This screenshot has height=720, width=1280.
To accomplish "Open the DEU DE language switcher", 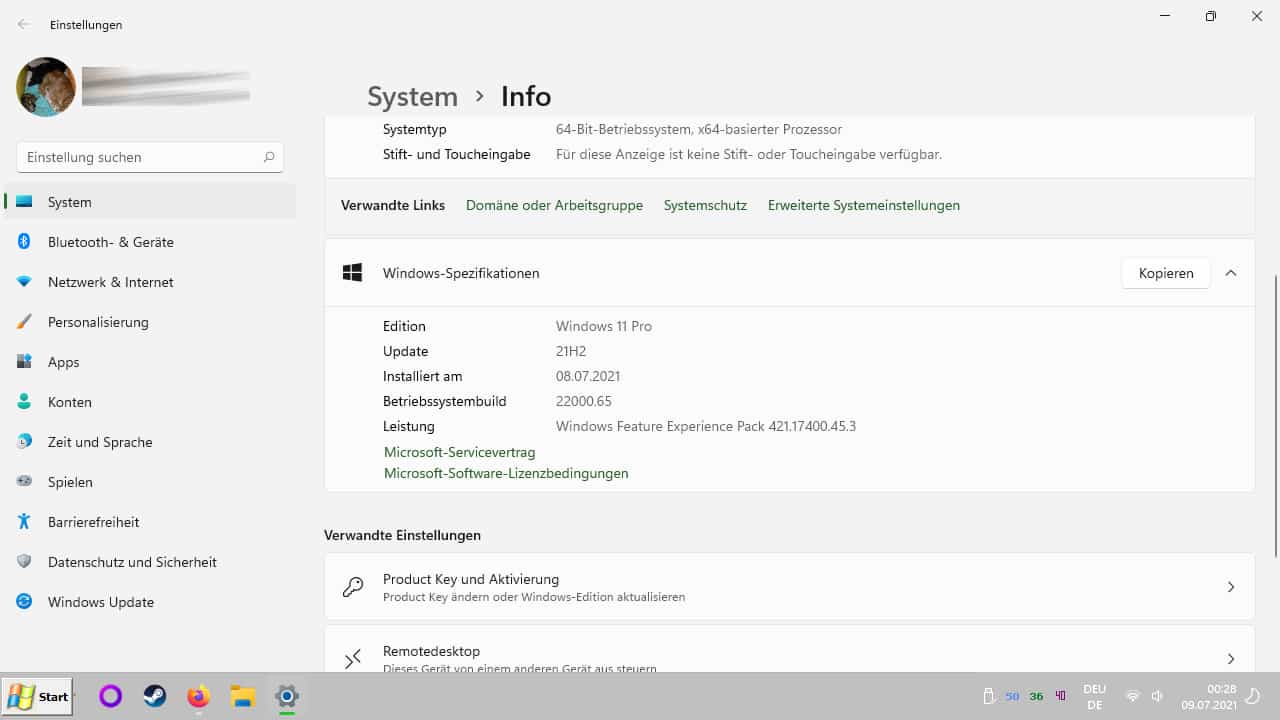I will pyautogui.click(x=1094, y=696).
